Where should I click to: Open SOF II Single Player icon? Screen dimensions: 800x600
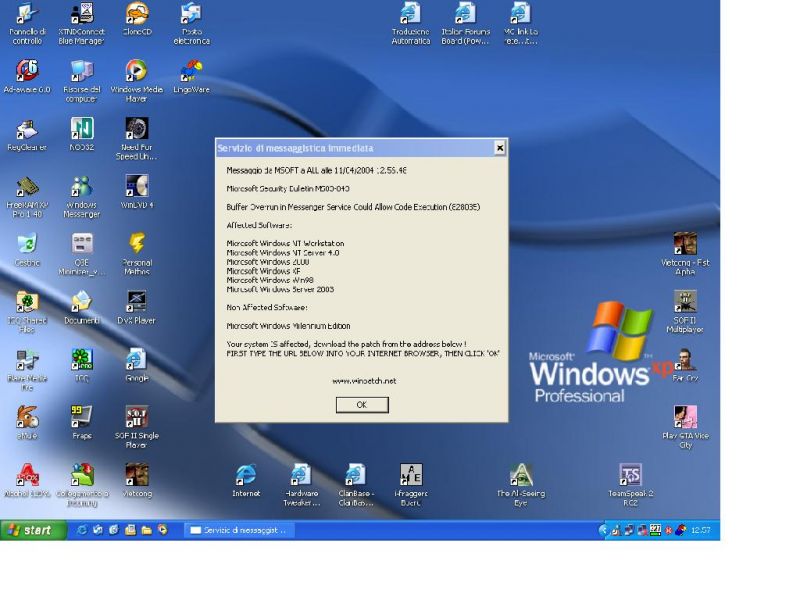click(137, 428)
